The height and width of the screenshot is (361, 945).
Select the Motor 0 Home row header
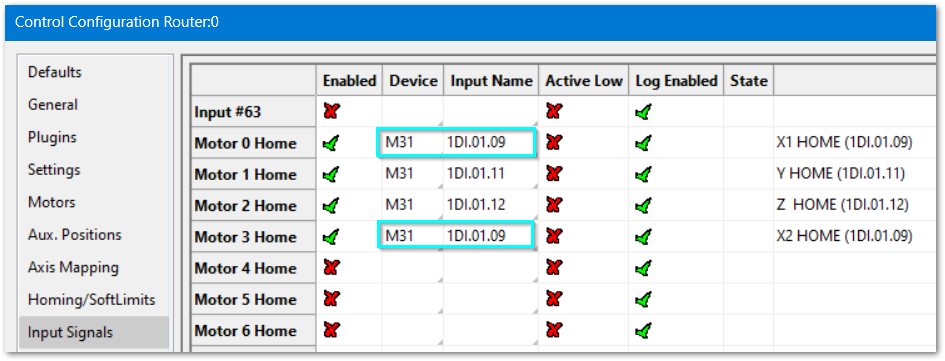click(x=253, y=143)
